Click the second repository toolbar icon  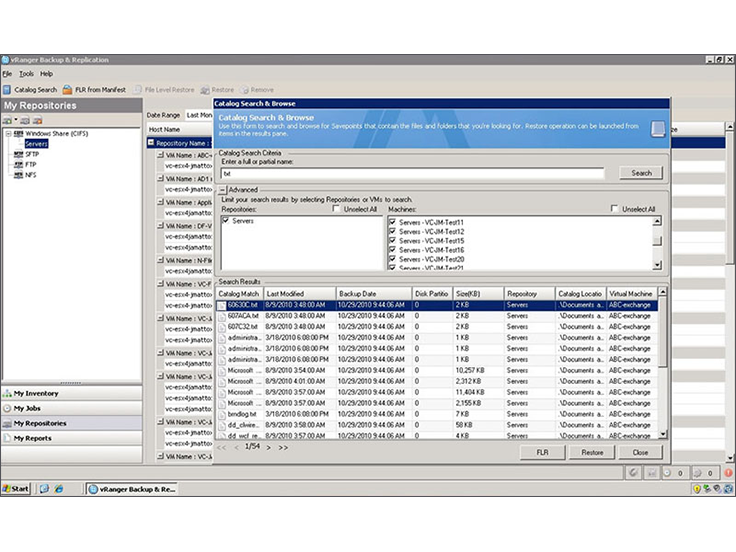25,121
